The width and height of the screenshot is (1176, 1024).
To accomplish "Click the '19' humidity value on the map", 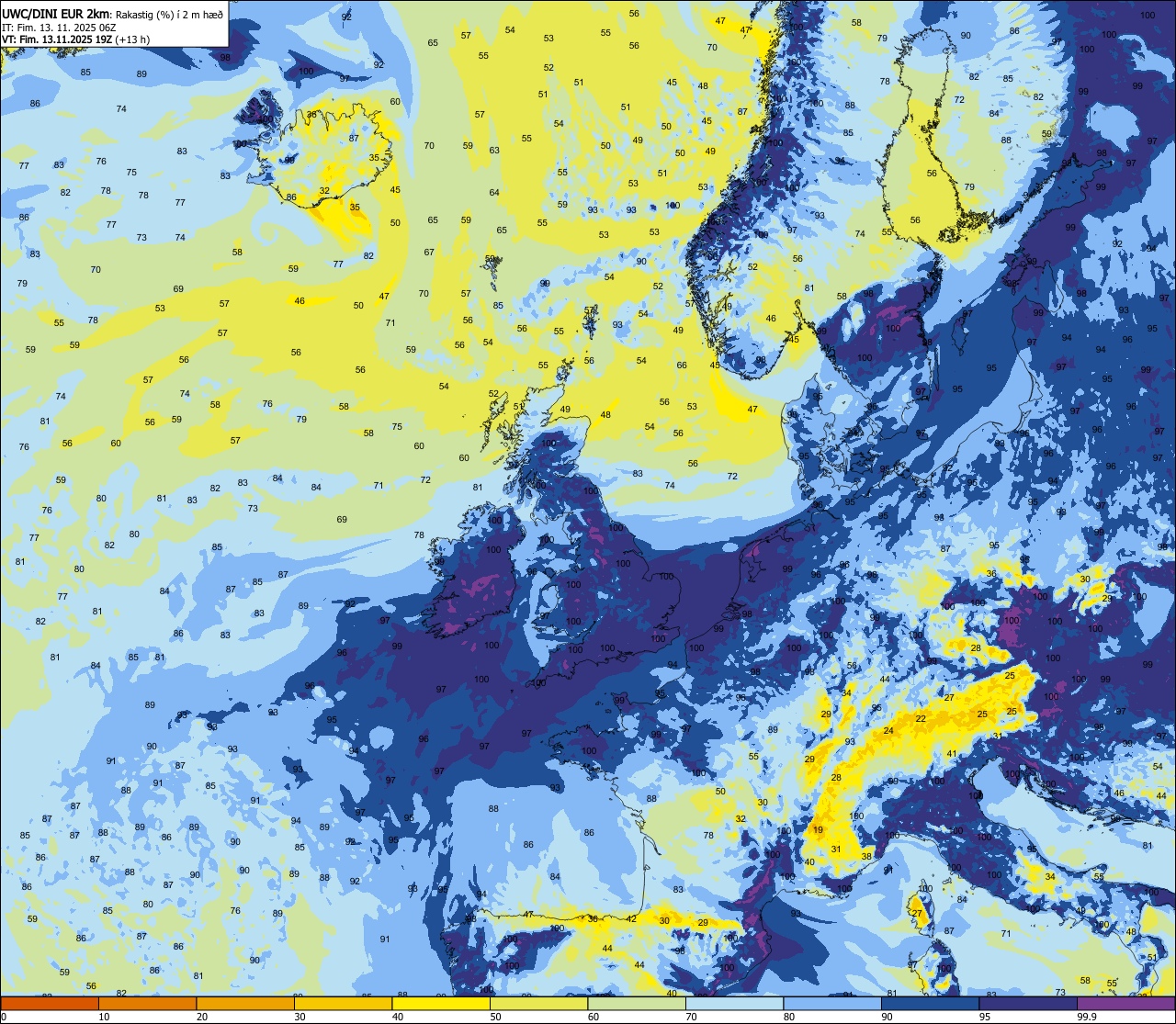I will pyautogui.click(x=818, y=830).
